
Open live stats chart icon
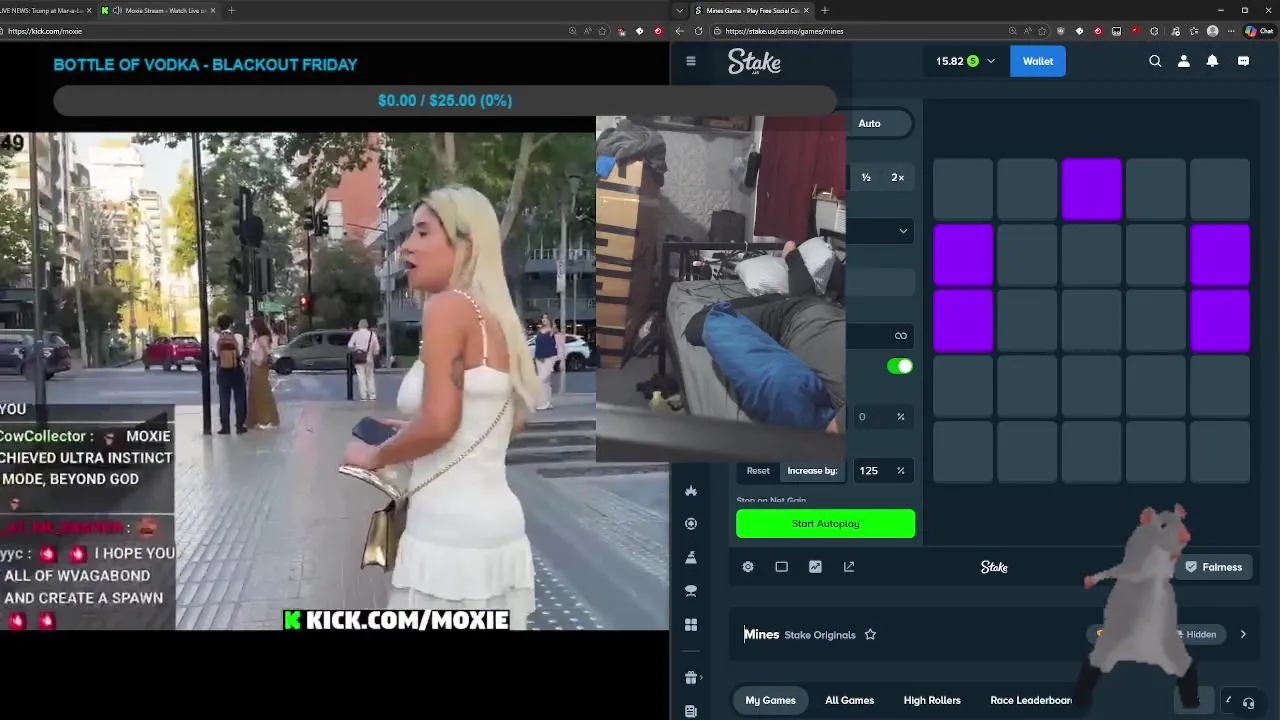[815, 567]
